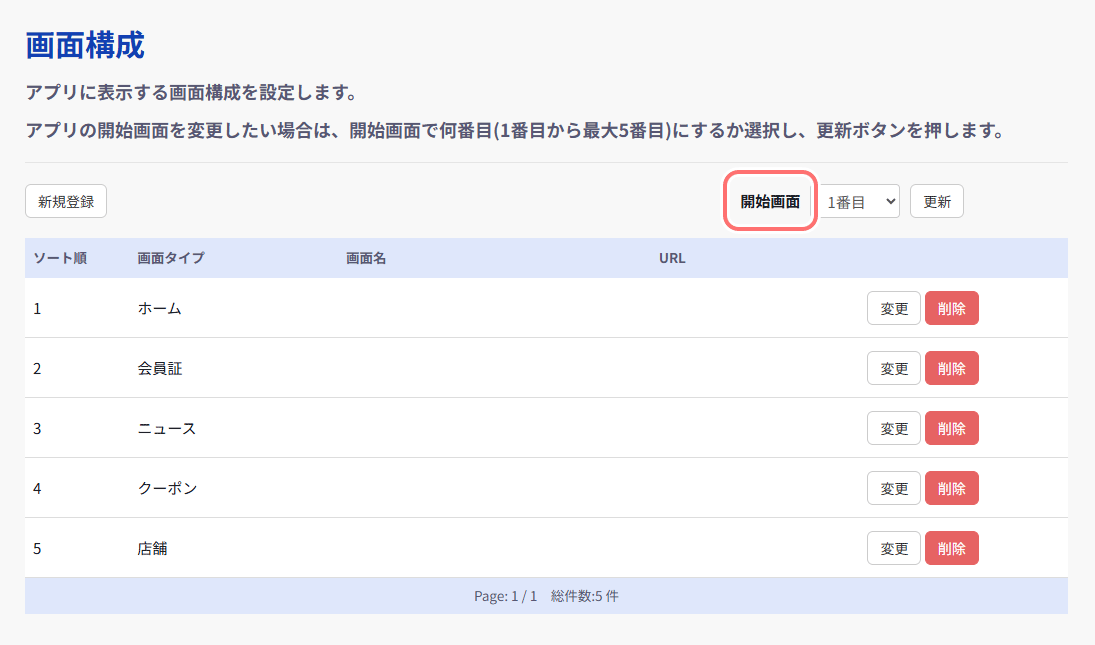Click the highlighted 開始画面 label
Screen dimensions: 1095x645
[x=770, y=201]
